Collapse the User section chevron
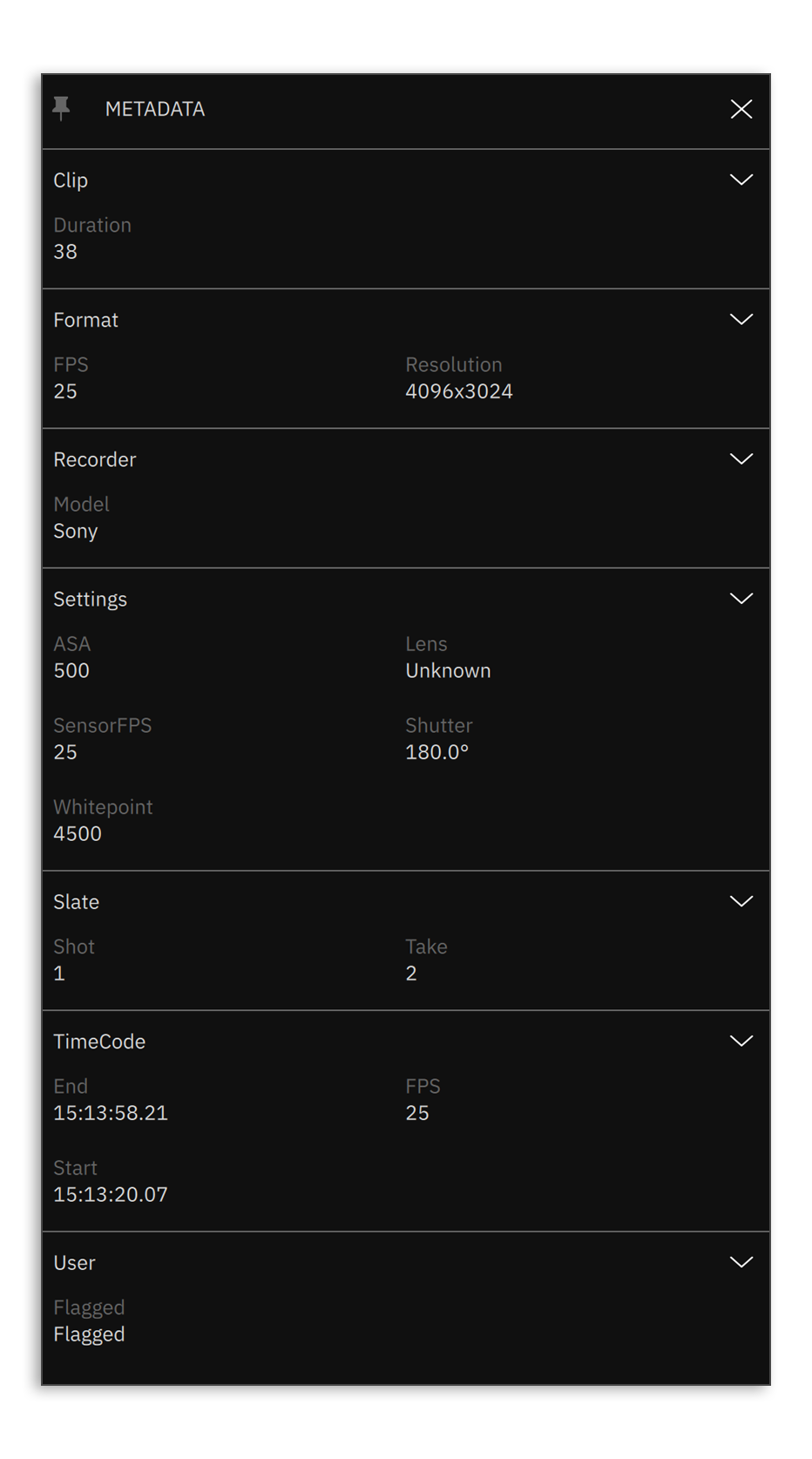The height and width of the screenshot is (1459, 812). coord(741,1262)
